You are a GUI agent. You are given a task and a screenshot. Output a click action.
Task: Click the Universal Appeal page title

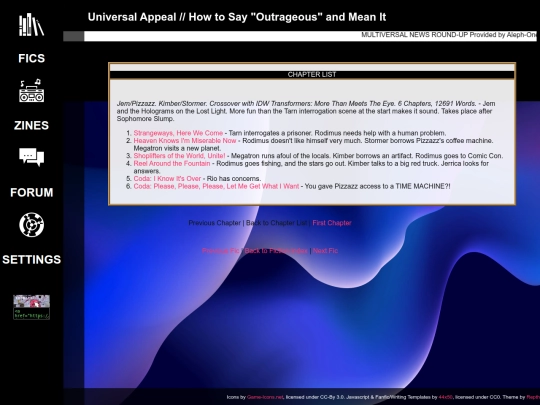click(x=237, y=17)
